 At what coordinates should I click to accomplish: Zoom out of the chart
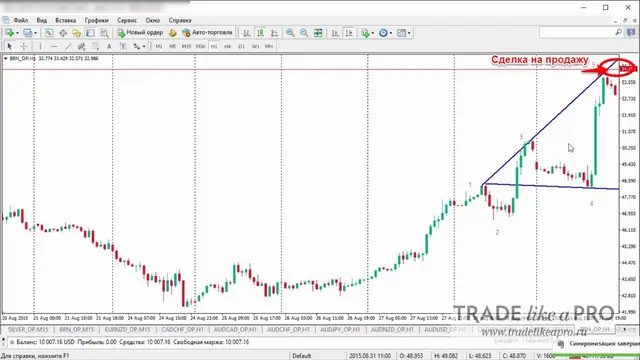tap(304, 33)
